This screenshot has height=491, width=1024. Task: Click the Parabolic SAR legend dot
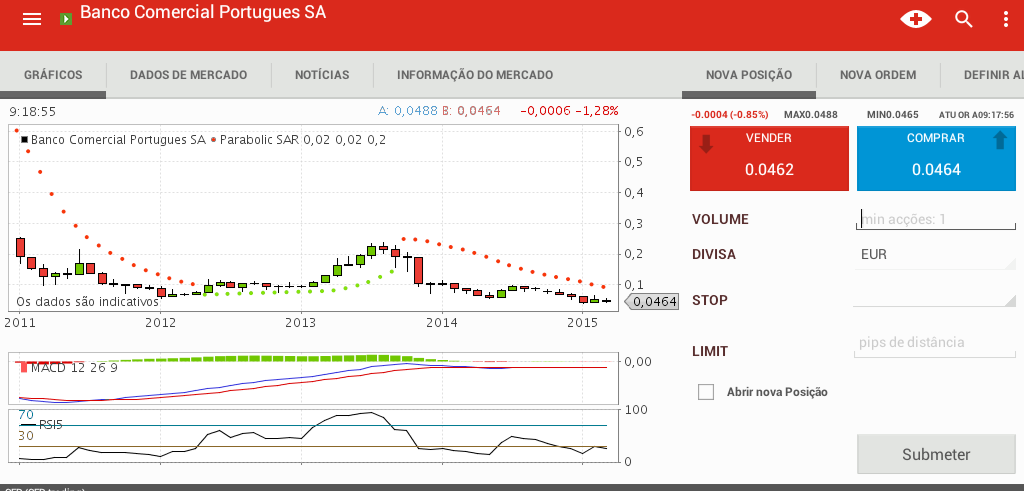(213, 140)
